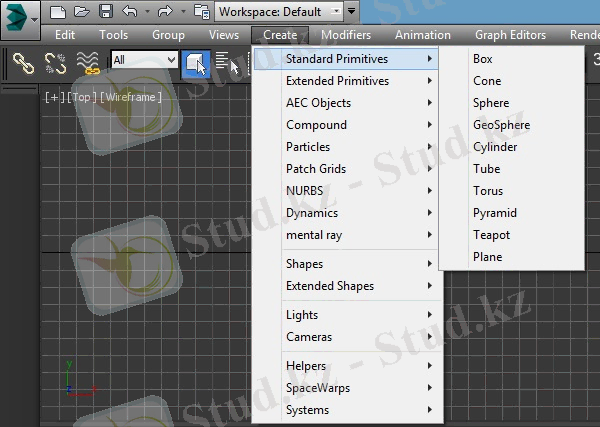Expand AEC Objects submenu

tap(346, 103)
